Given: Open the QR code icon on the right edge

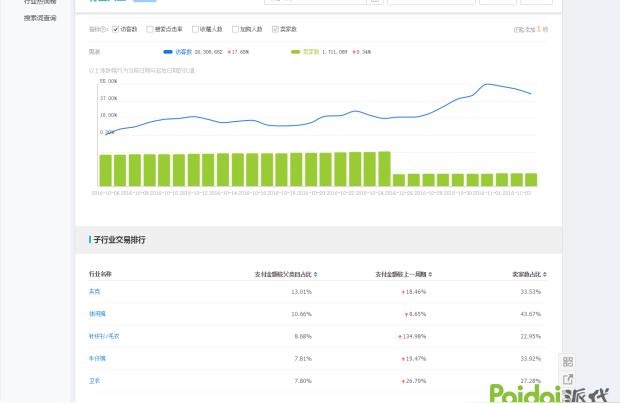Looking at the screenshot, I should pyautogui.click(x=568, y=361).
